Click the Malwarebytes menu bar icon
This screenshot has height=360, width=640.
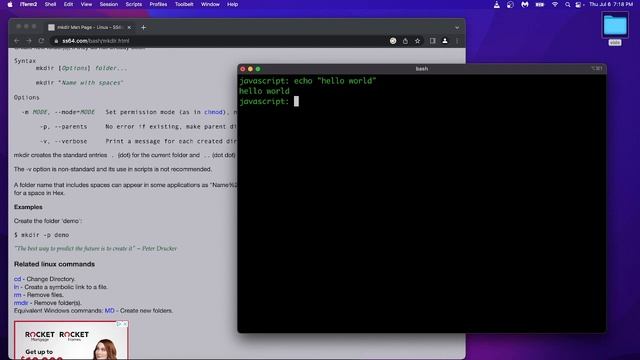(525, 4)
